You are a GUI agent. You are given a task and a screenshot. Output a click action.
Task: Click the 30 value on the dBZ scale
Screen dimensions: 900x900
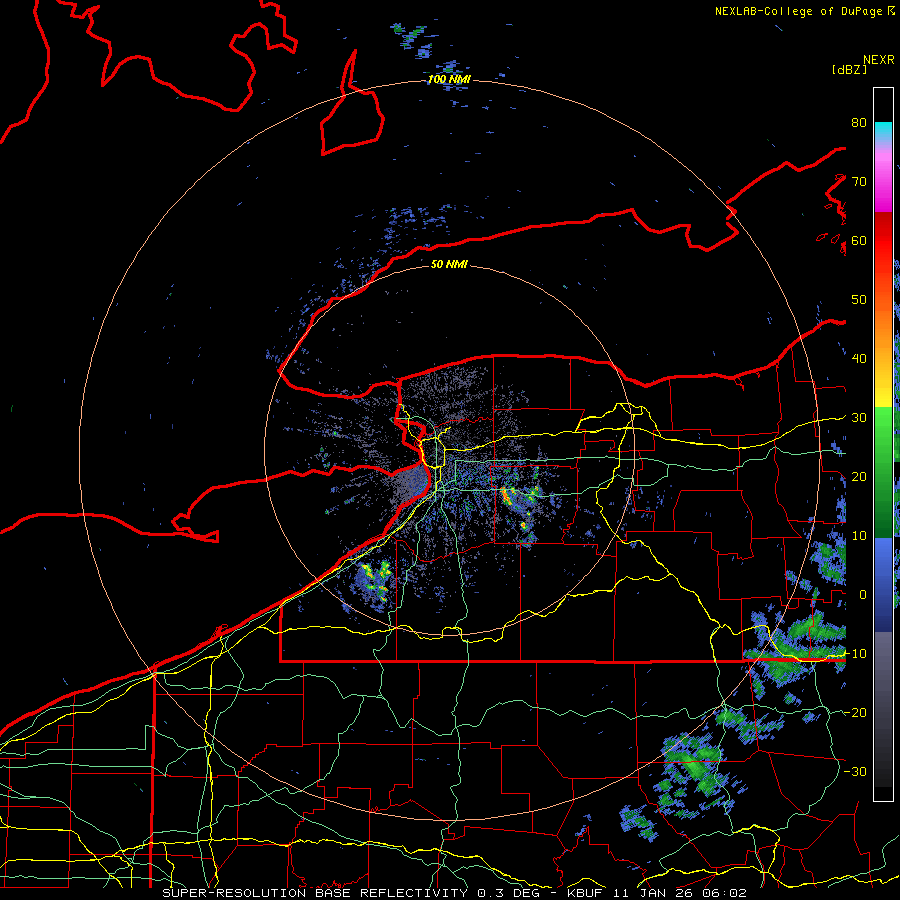tap(859, 418)
